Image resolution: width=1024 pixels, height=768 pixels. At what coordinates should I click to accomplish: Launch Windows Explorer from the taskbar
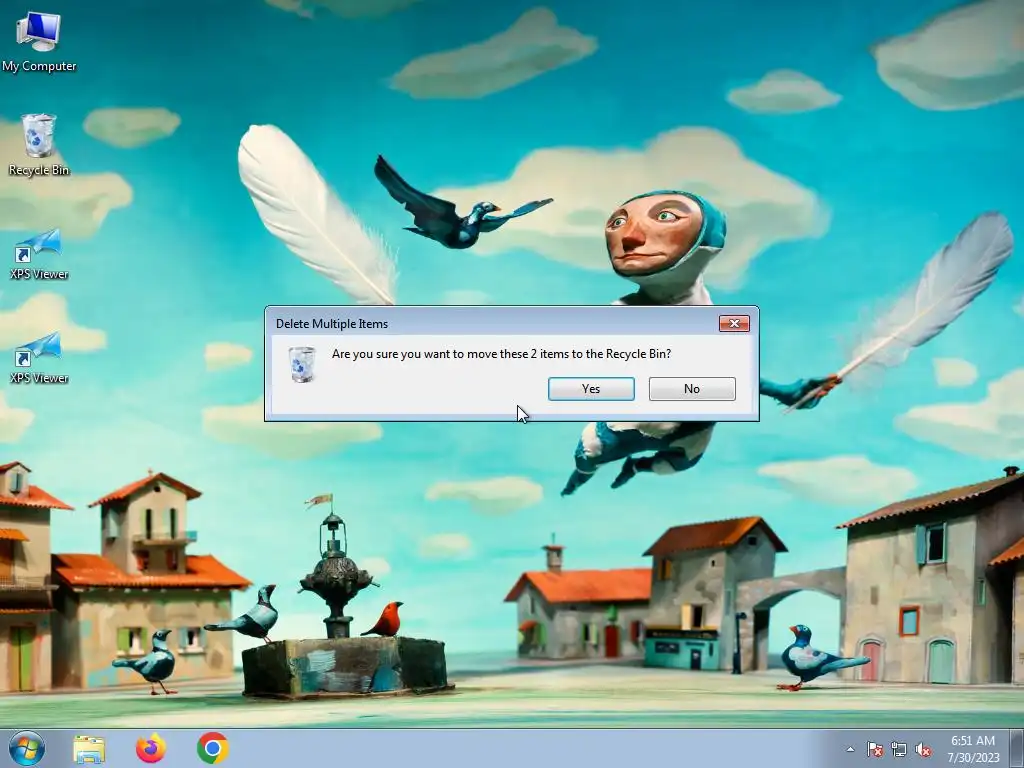(89, 748)
